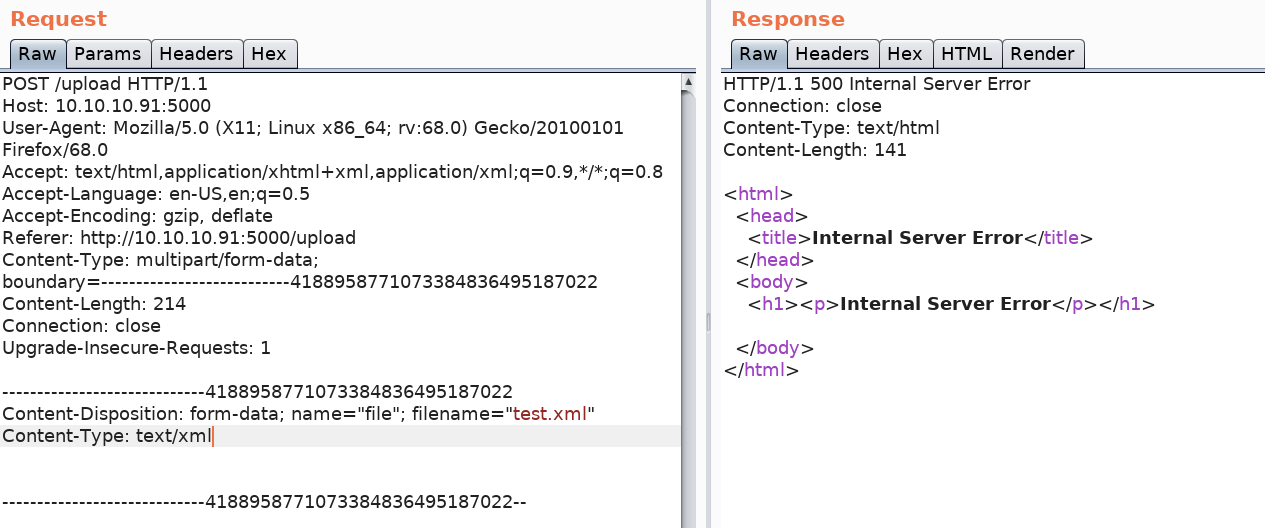1265x528 pixels.
Task: Click the request editor scroll-up arrow
Action: click(689, 81)
